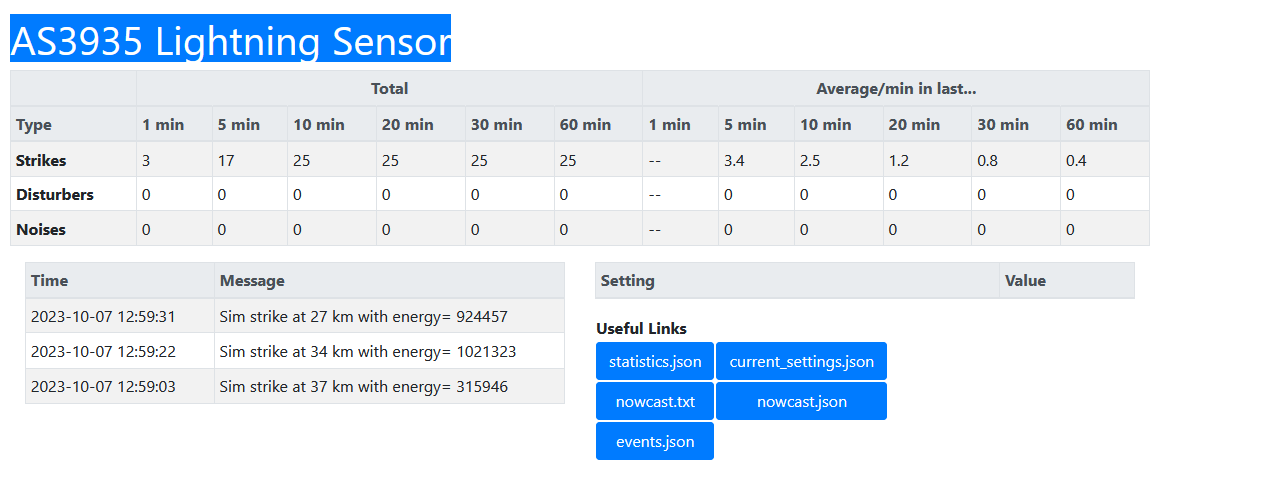The image size is (1272, 494).
Task: Click the Type column header
Action: click(x=73, y=124)
